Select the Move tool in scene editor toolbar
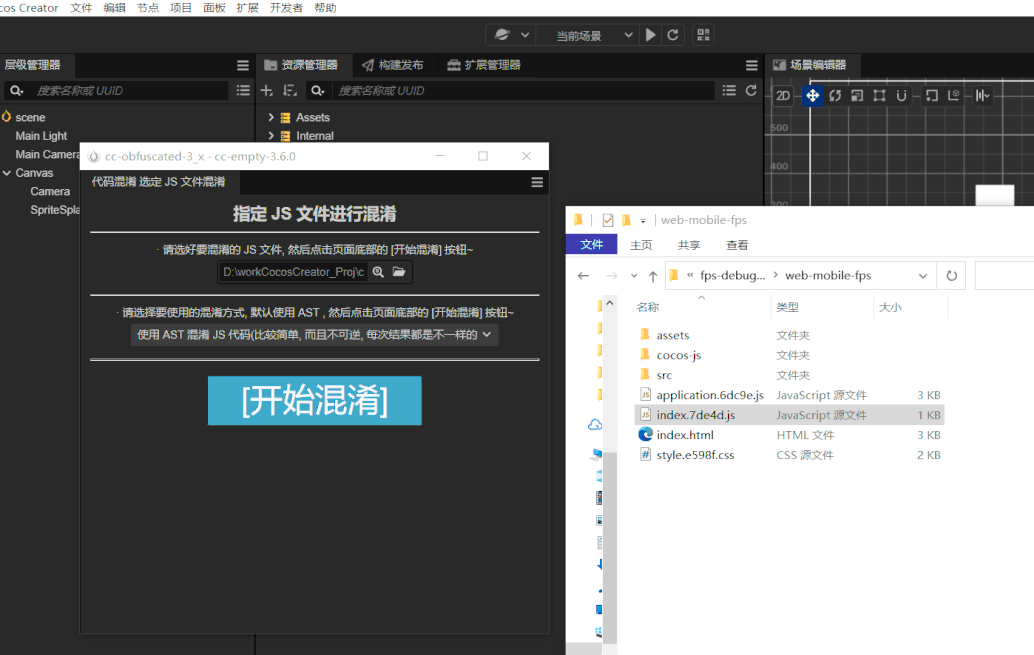 [x=813, y=95]
